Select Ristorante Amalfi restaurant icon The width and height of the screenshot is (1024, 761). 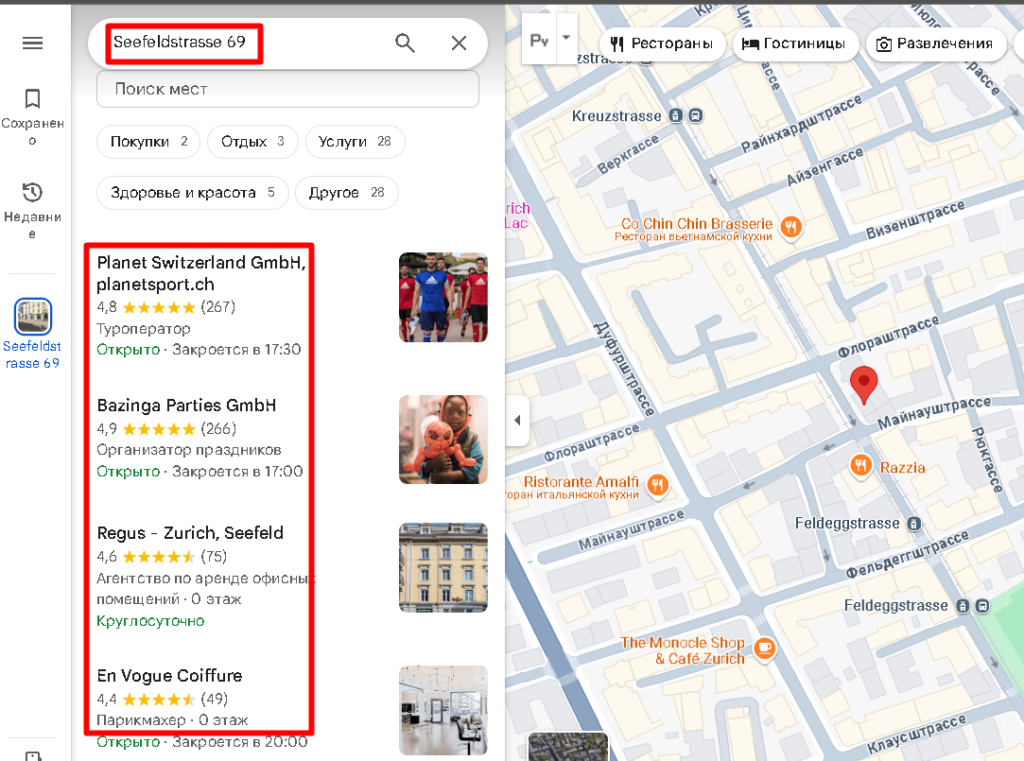[658, 485]
